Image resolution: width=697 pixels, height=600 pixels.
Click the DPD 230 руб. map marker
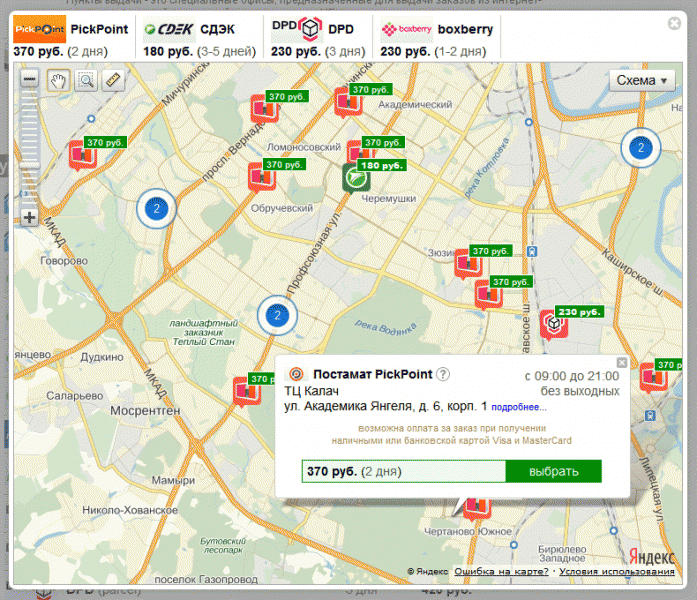pyautogui.click(x=553, y=324)
